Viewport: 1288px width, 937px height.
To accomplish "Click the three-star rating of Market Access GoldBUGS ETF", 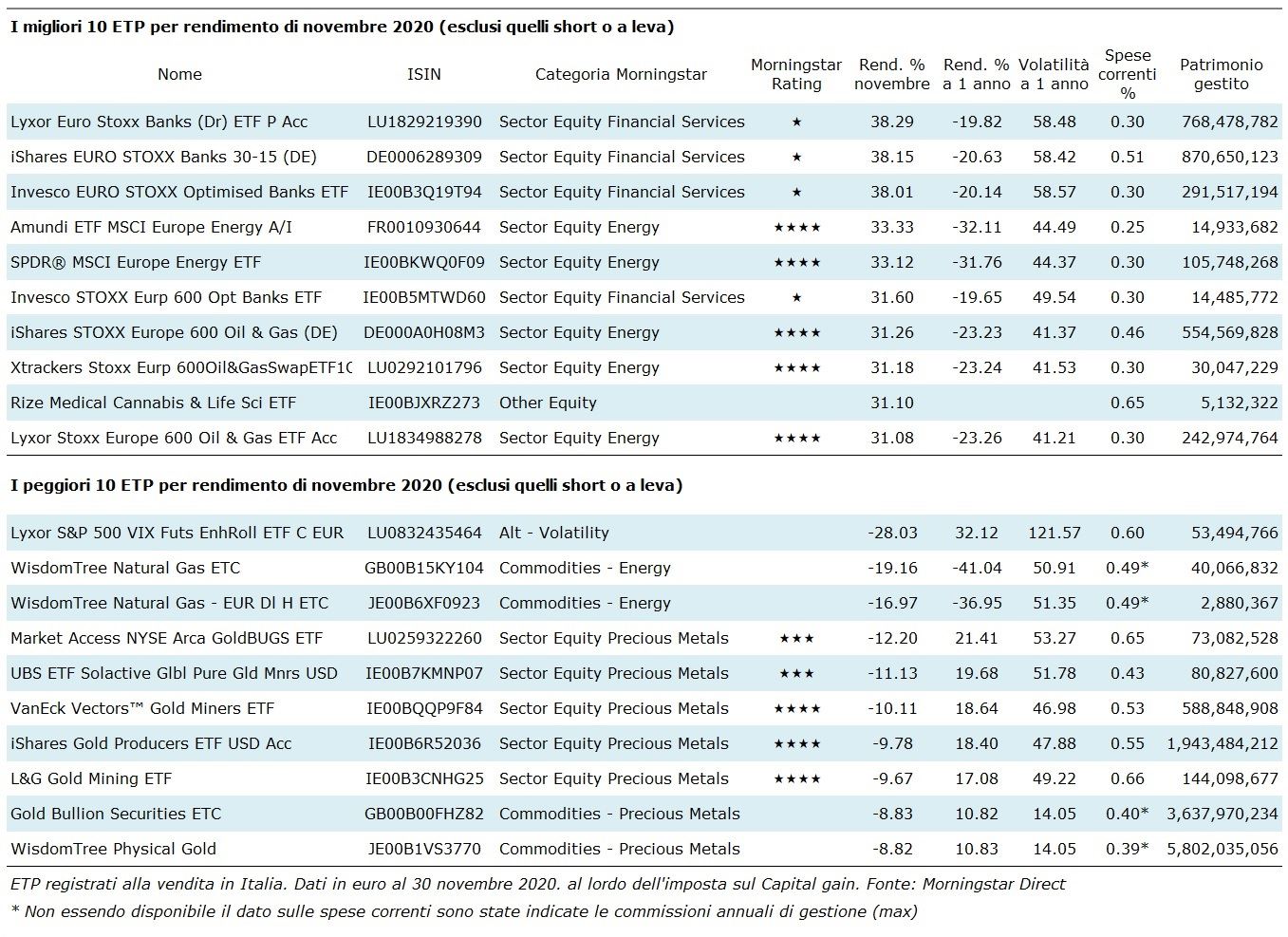I will tap(796, 639).
